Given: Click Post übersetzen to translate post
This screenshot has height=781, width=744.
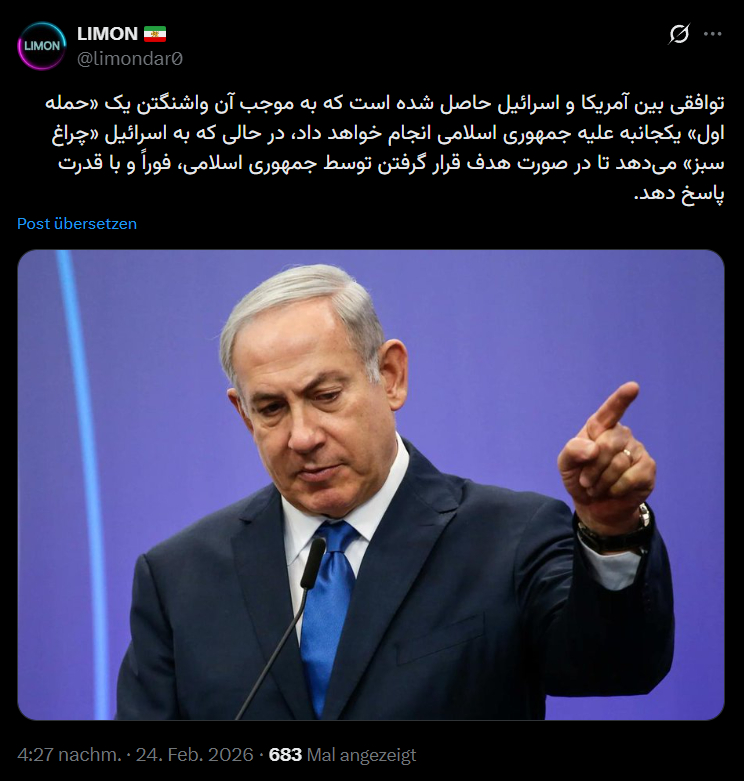Looking at the screenshot, I should click(77, 224).
